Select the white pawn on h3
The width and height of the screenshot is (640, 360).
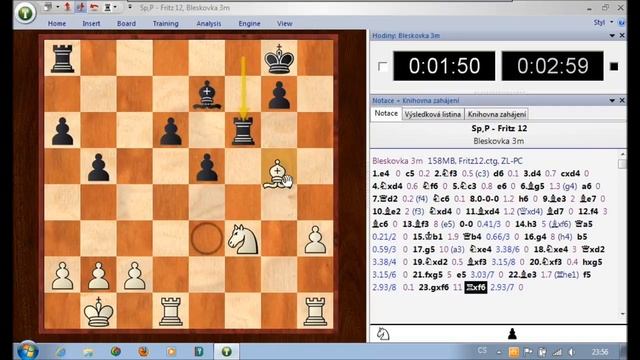click(x=315, y=241)
